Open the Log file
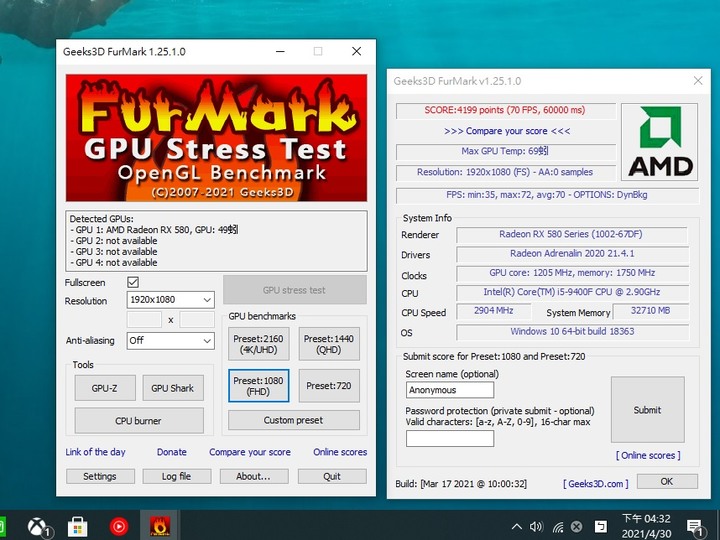Image resolution: width=720 pixels, height=540 pixels. (x=176, y=477)
